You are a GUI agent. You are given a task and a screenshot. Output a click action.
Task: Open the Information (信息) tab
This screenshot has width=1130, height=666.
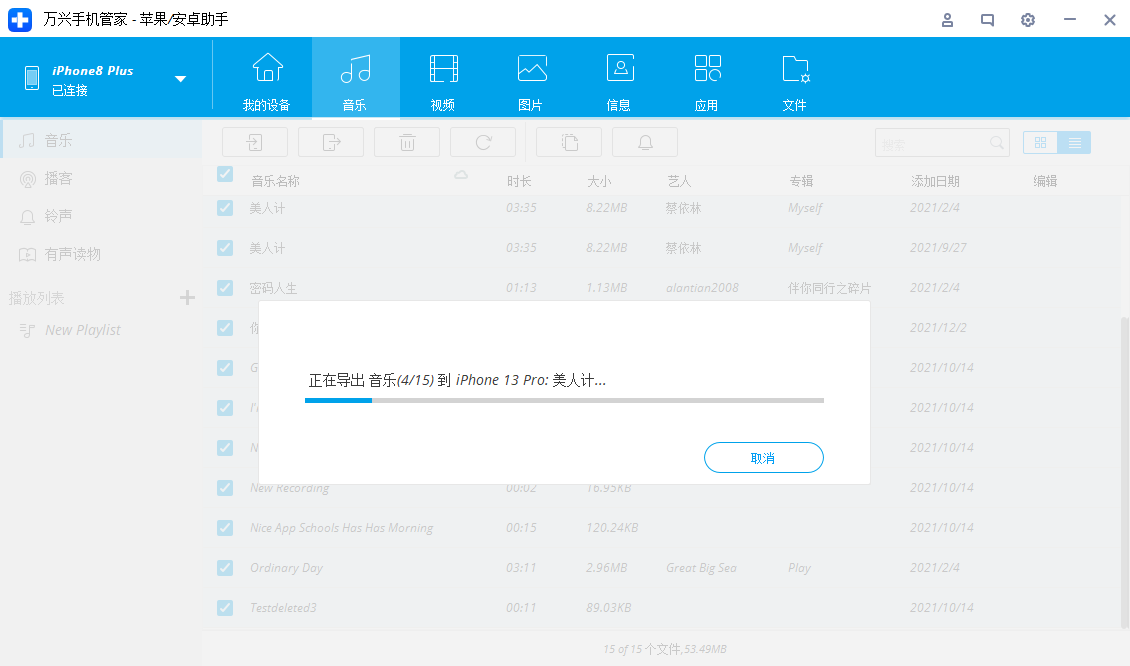tap(619, 78)
